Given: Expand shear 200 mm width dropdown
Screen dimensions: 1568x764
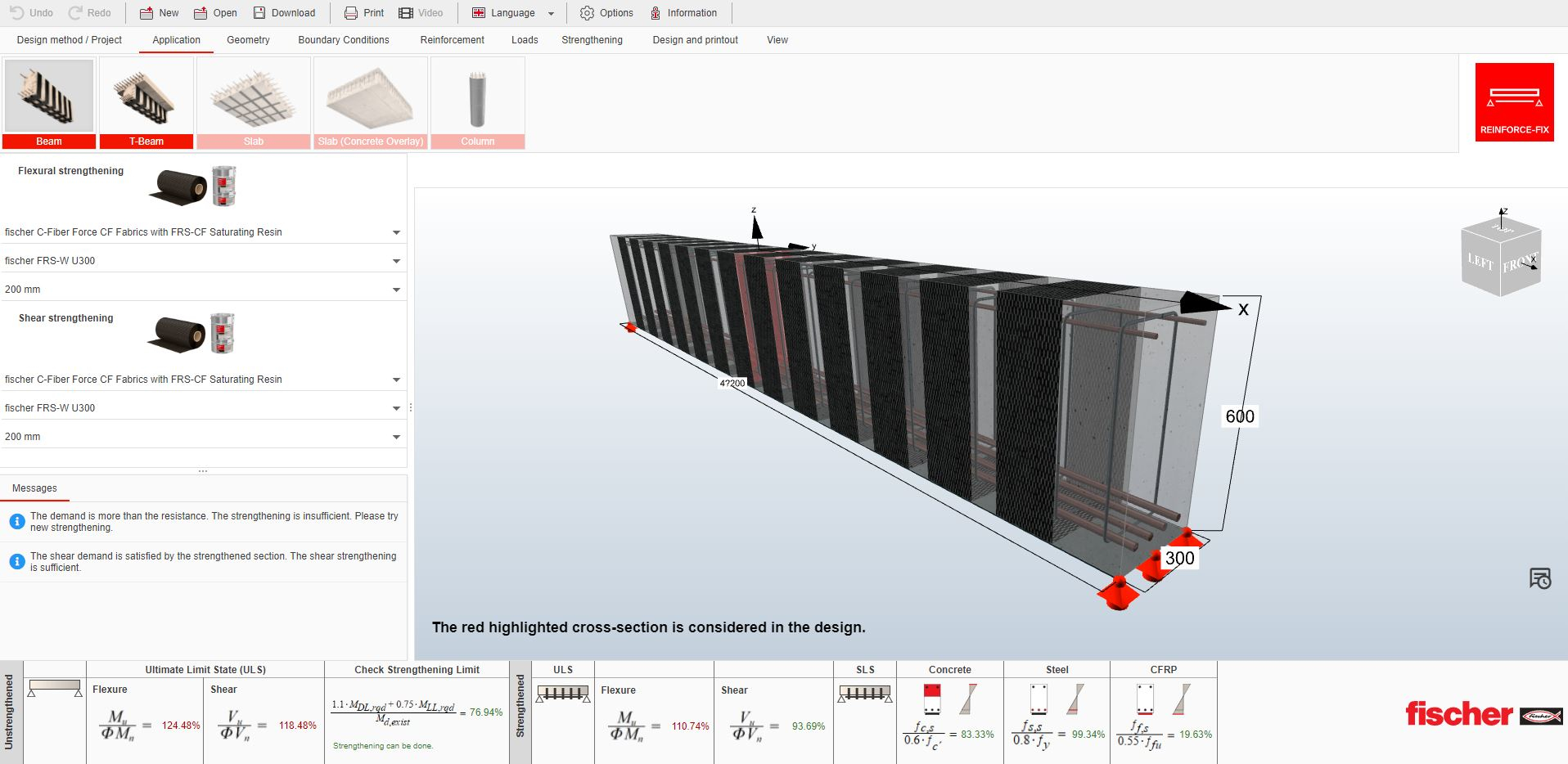Looking at the screenshot, I should pos(203,437).
